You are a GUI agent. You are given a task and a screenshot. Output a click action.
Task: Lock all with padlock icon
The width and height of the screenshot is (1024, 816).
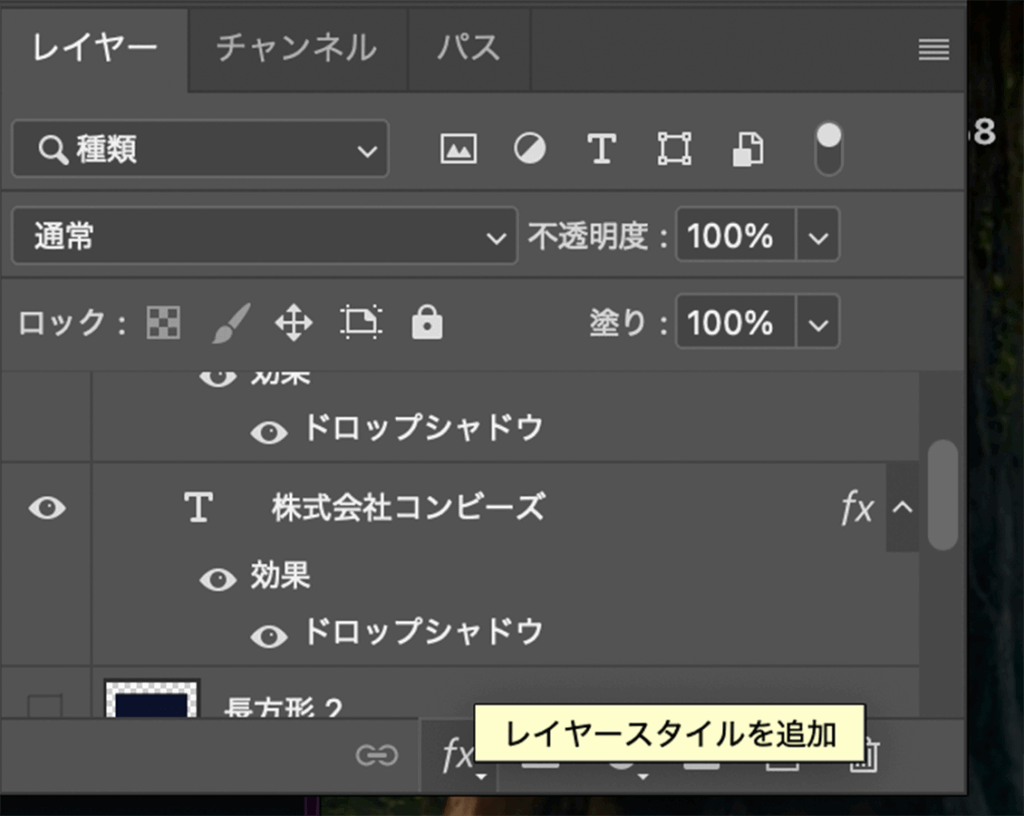(x=427, y=323)
